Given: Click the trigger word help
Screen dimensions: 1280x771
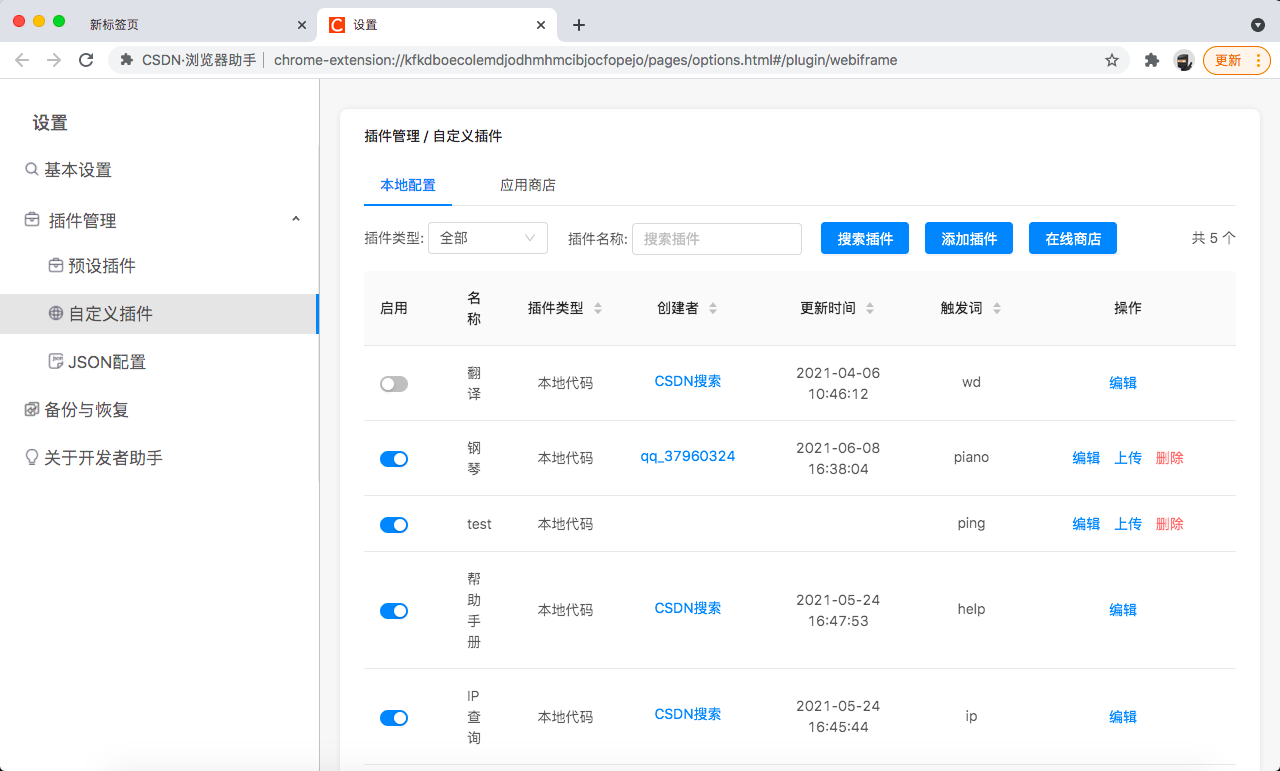Looking at the screenshot, I should [x=971, y=609].
